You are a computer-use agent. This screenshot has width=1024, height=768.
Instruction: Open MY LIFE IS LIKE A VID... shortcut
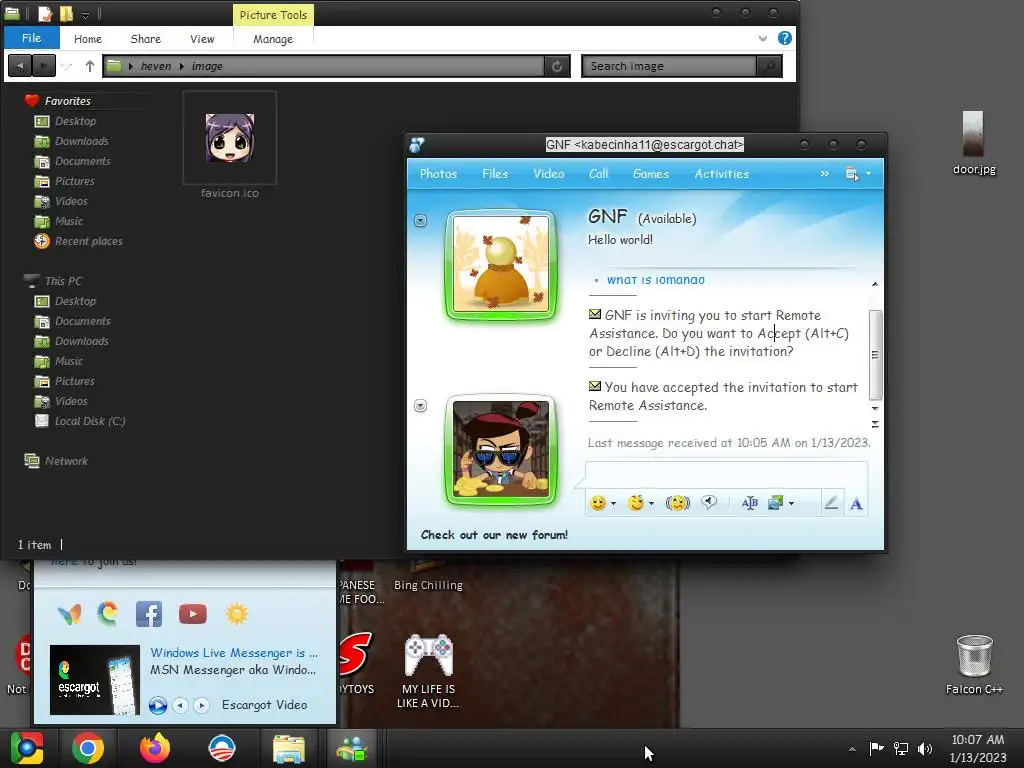428,671
